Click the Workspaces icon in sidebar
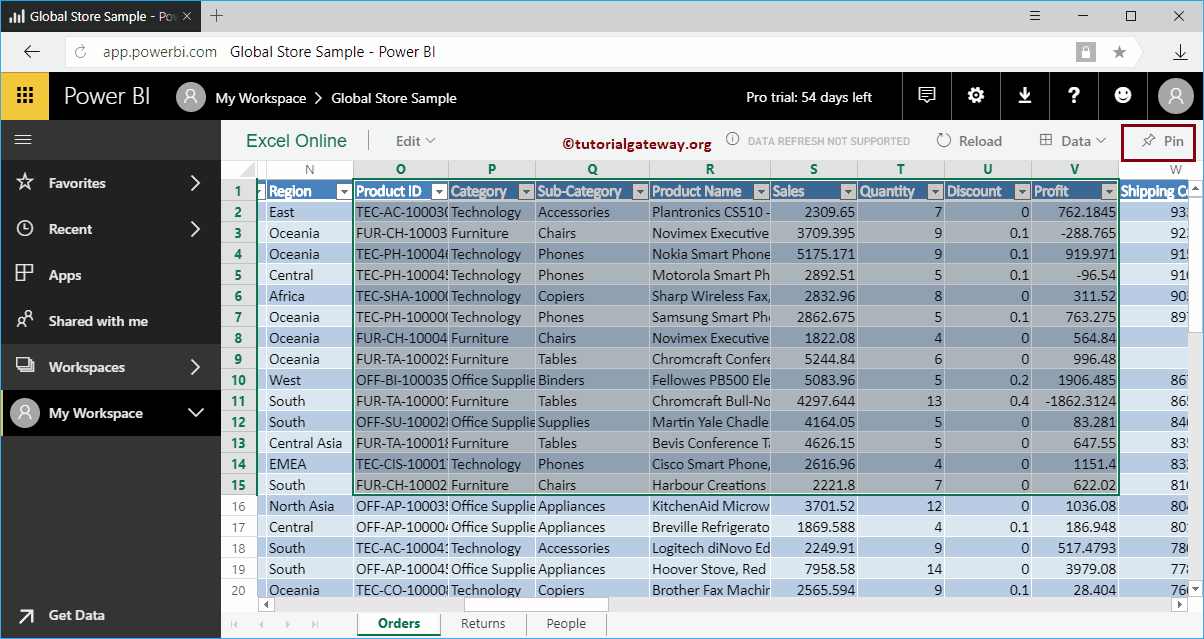The width and height of the screenshot is (1204, 639). [x=25, y=366]
